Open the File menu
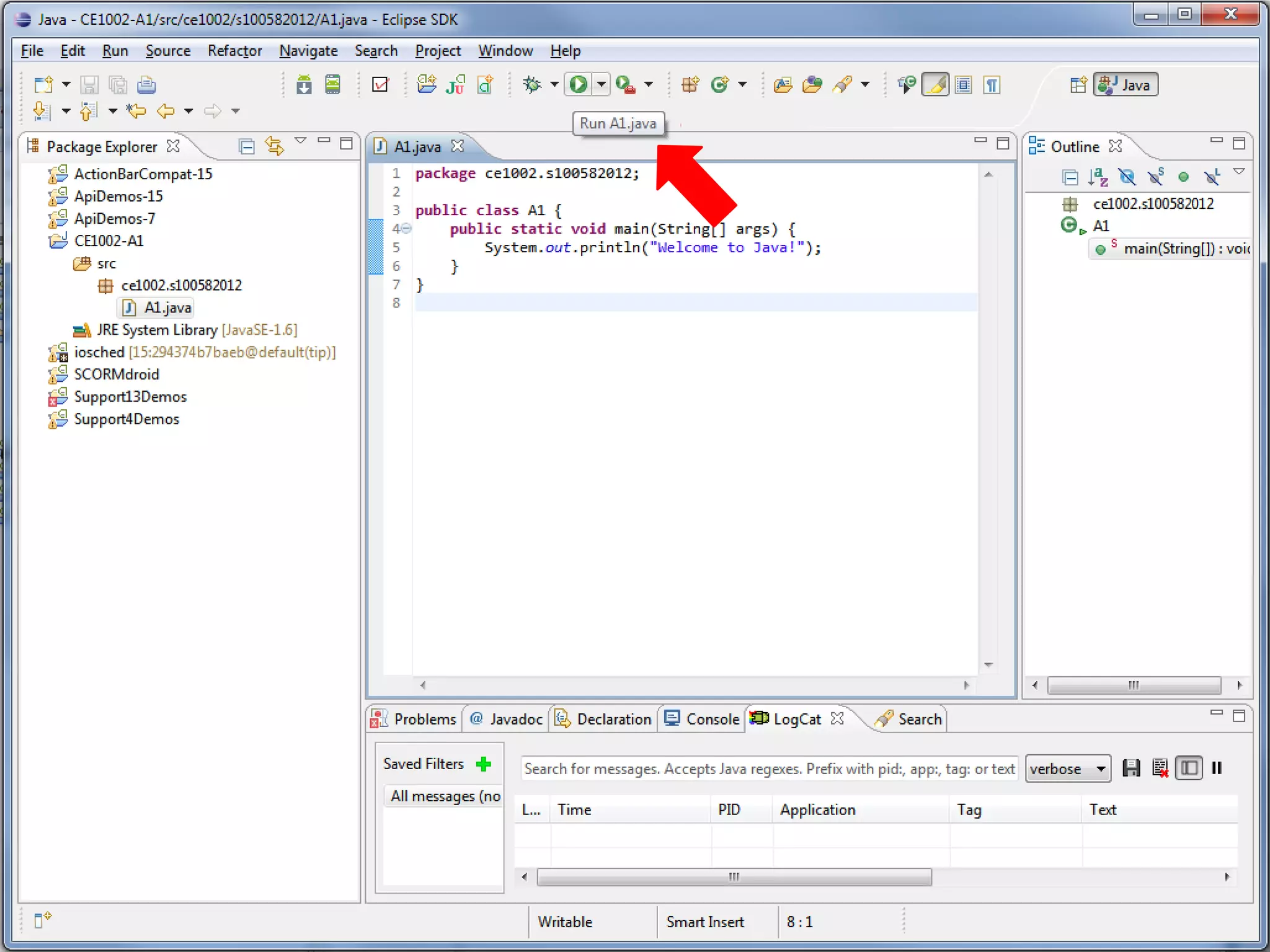This screenshot has width=1270, height=952. (x=32, y=51)
